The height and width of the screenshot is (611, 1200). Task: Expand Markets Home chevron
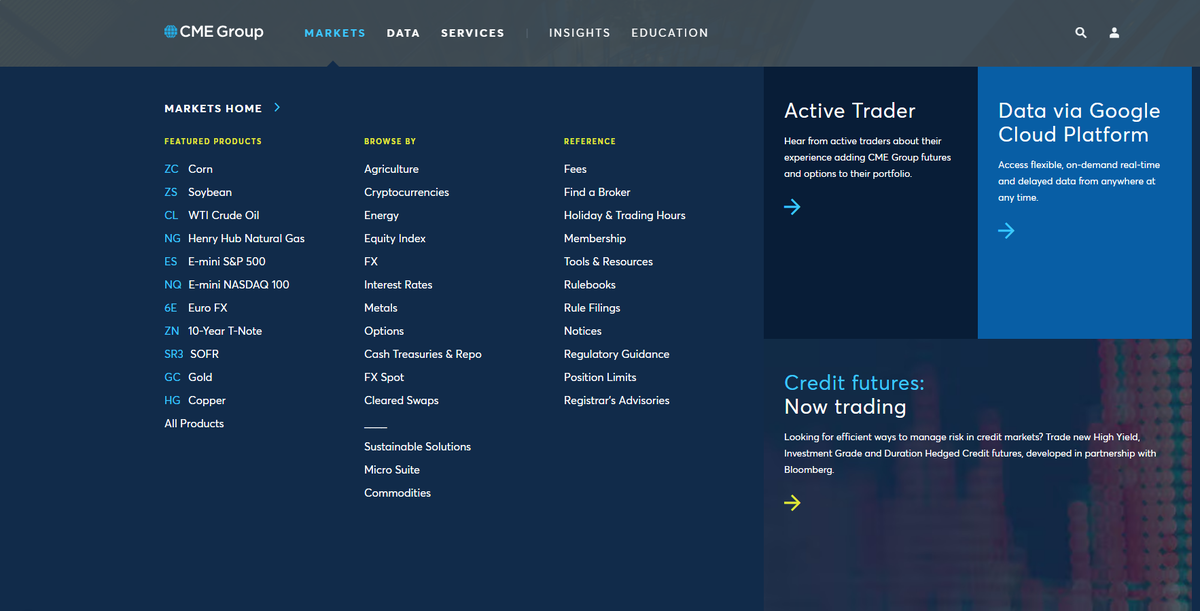(277, 107)
